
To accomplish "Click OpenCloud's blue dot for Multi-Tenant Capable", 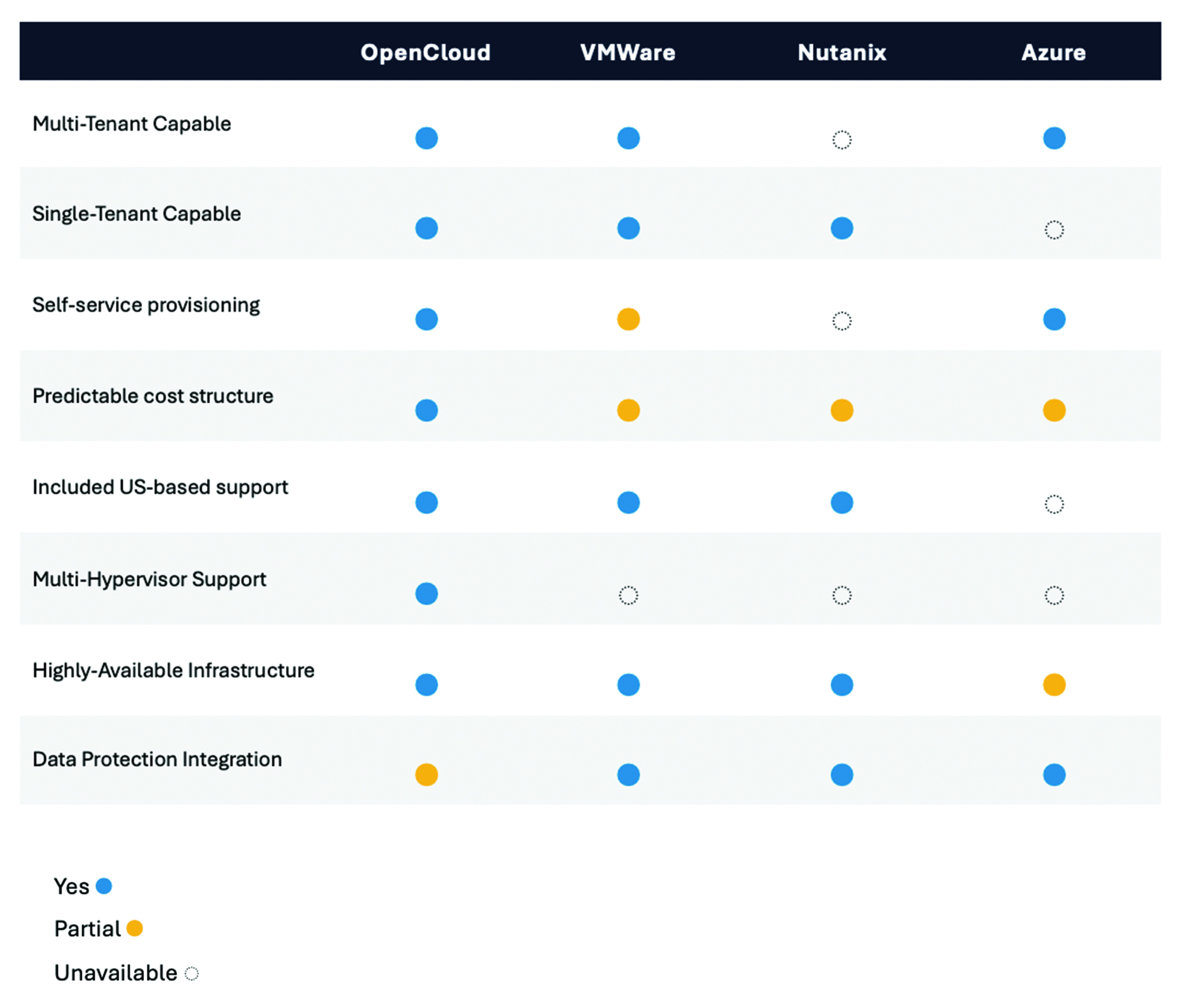I will [x=426, y=138].
